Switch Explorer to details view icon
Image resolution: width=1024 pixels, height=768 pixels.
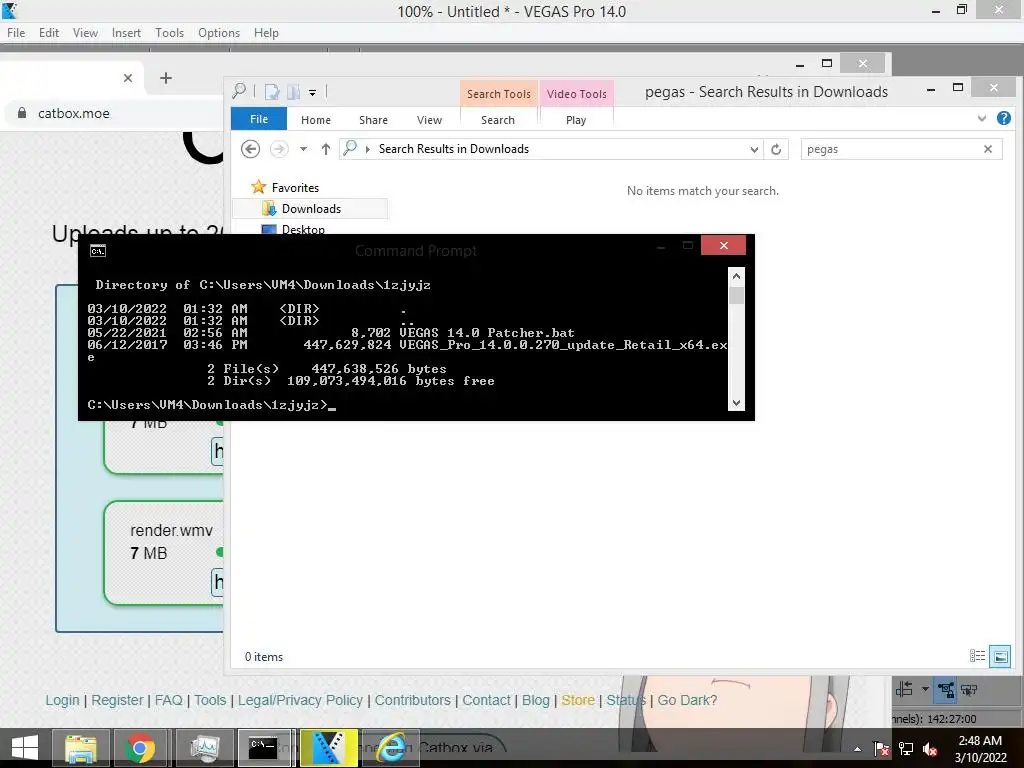(x=977, y=656)
